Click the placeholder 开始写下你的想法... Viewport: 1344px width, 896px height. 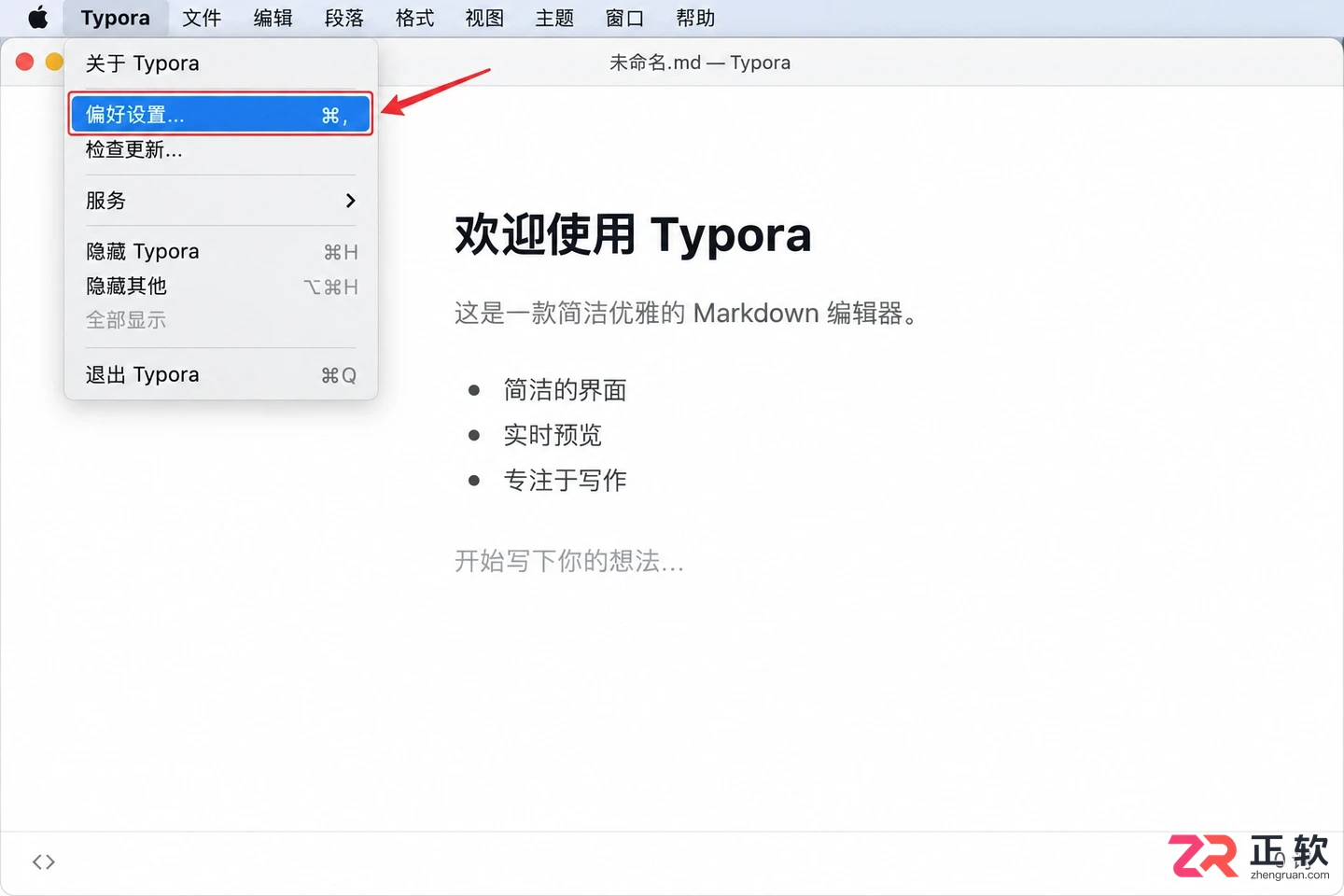tap(569, 561)
